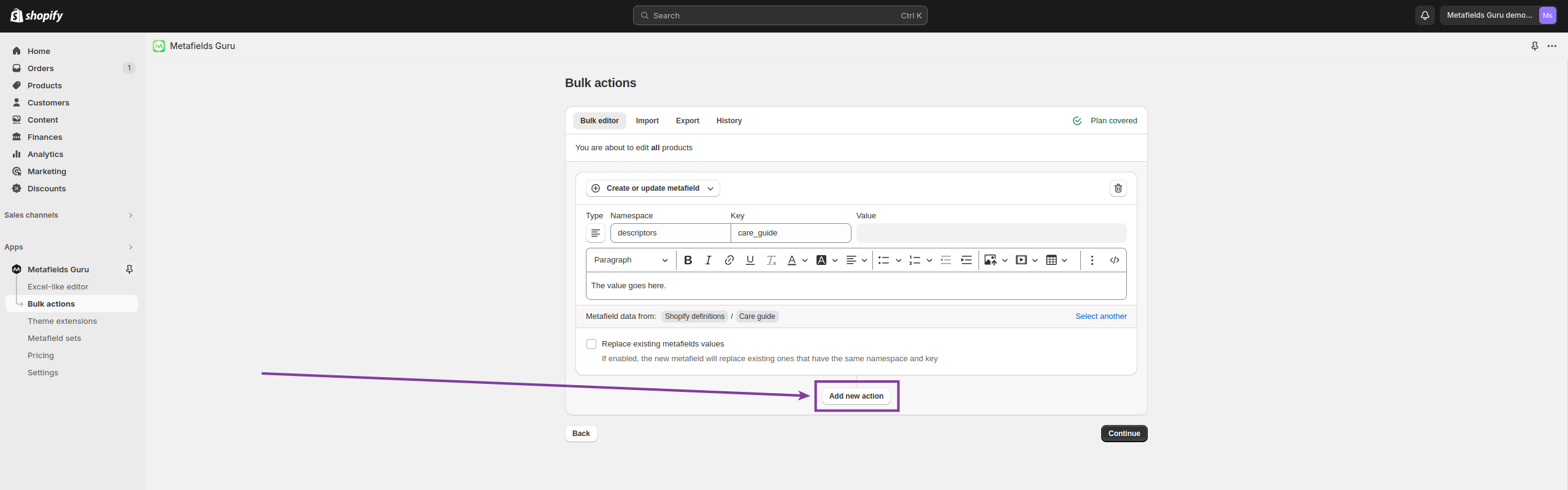Underline the selected text
This screenshot has height=490, width=1568.
[x=750, y=260]
